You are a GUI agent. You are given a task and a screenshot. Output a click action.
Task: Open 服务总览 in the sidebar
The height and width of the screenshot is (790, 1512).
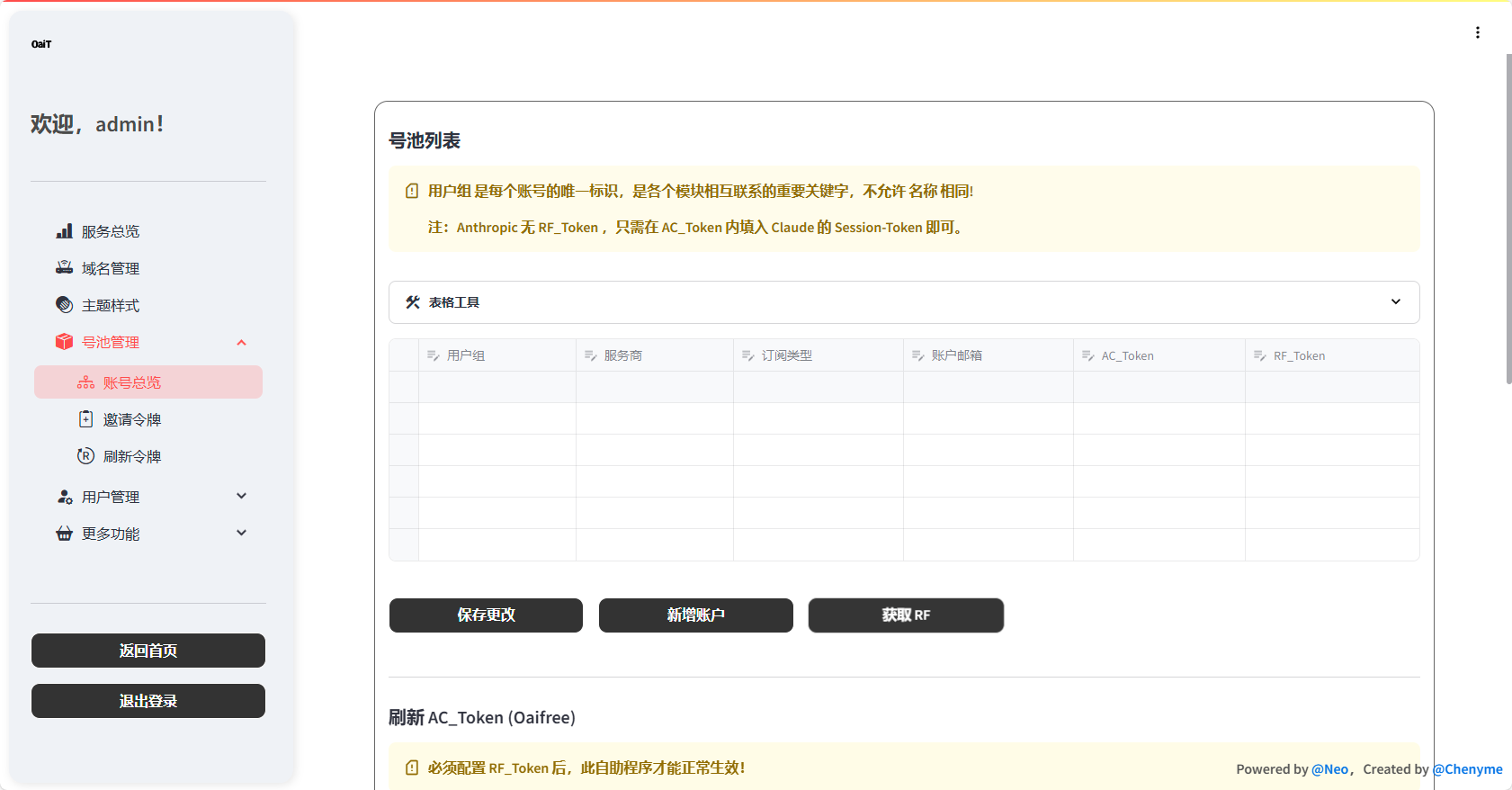pyautogui.click(x=148, y=231)
